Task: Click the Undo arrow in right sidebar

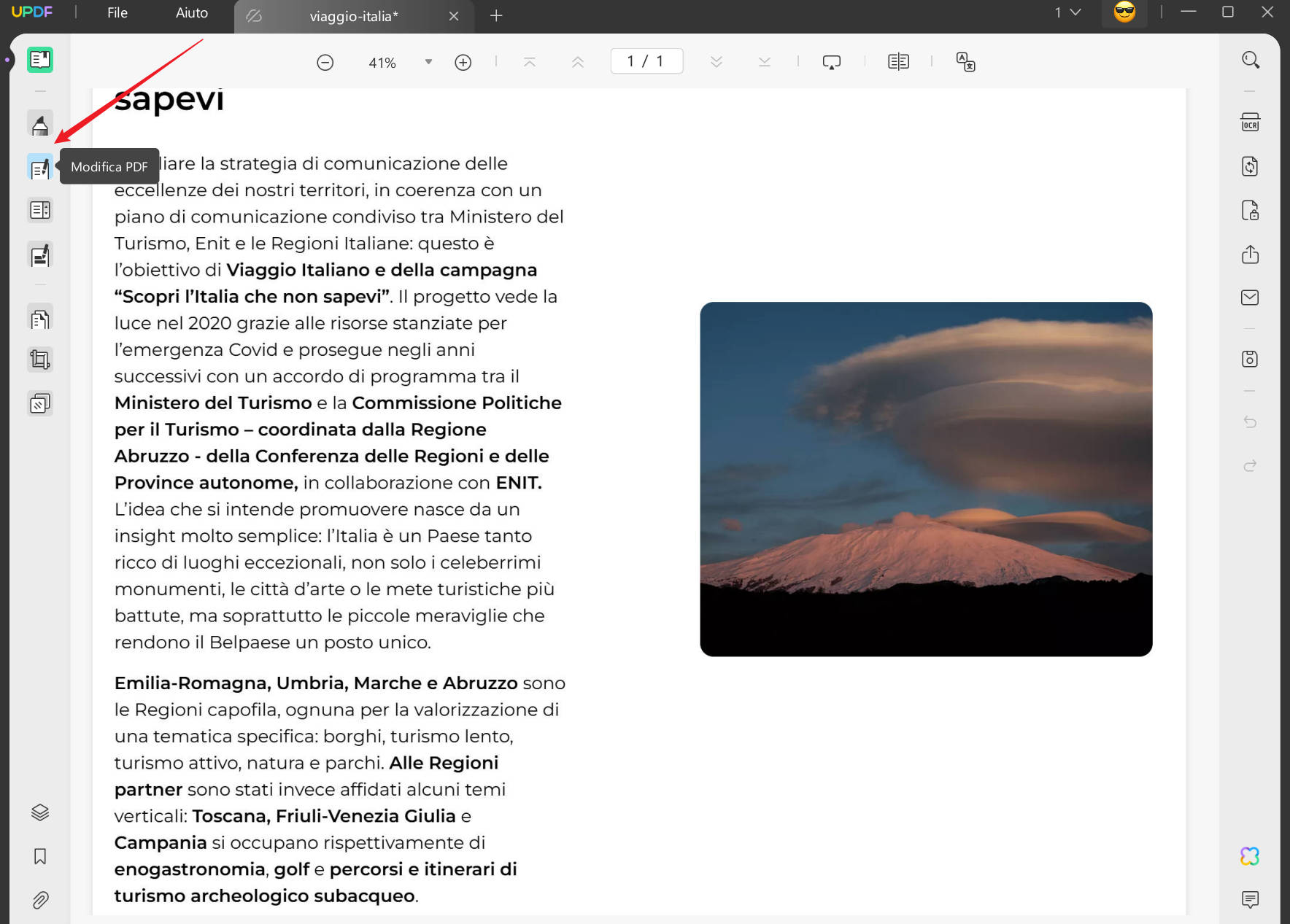Action: pos(1250,422)
